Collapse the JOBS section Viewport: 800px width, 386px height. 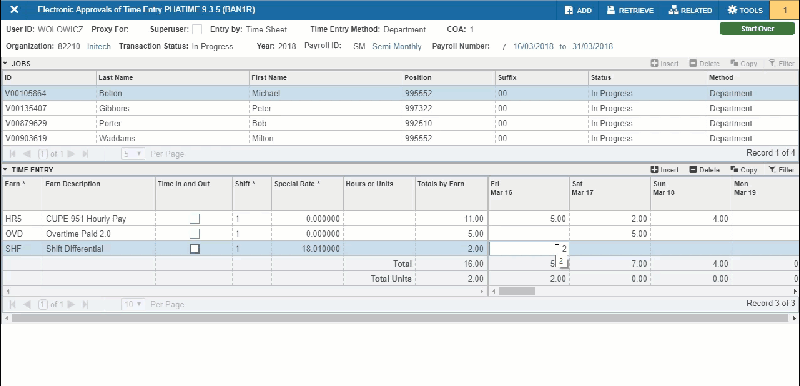pos(5,63)
